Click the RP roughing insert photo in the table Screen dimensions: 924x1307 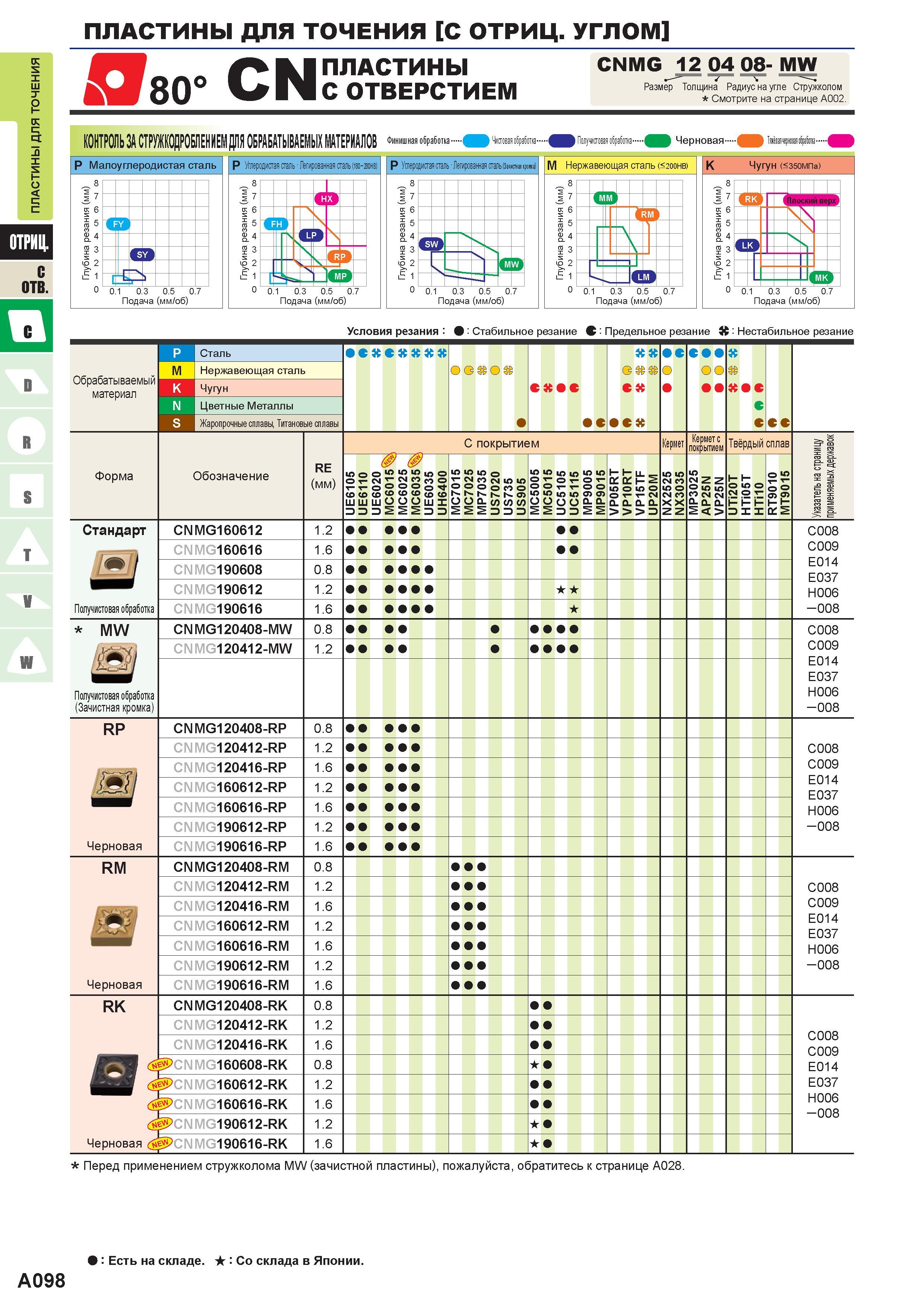(114, 787)
